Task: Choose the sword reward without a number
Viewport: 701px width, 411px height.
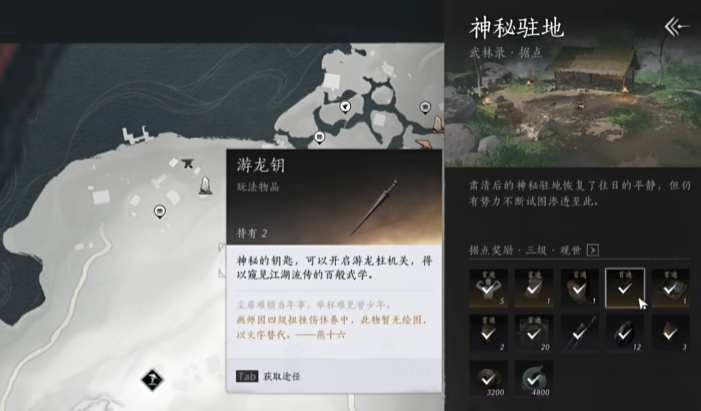Action: 579,334
